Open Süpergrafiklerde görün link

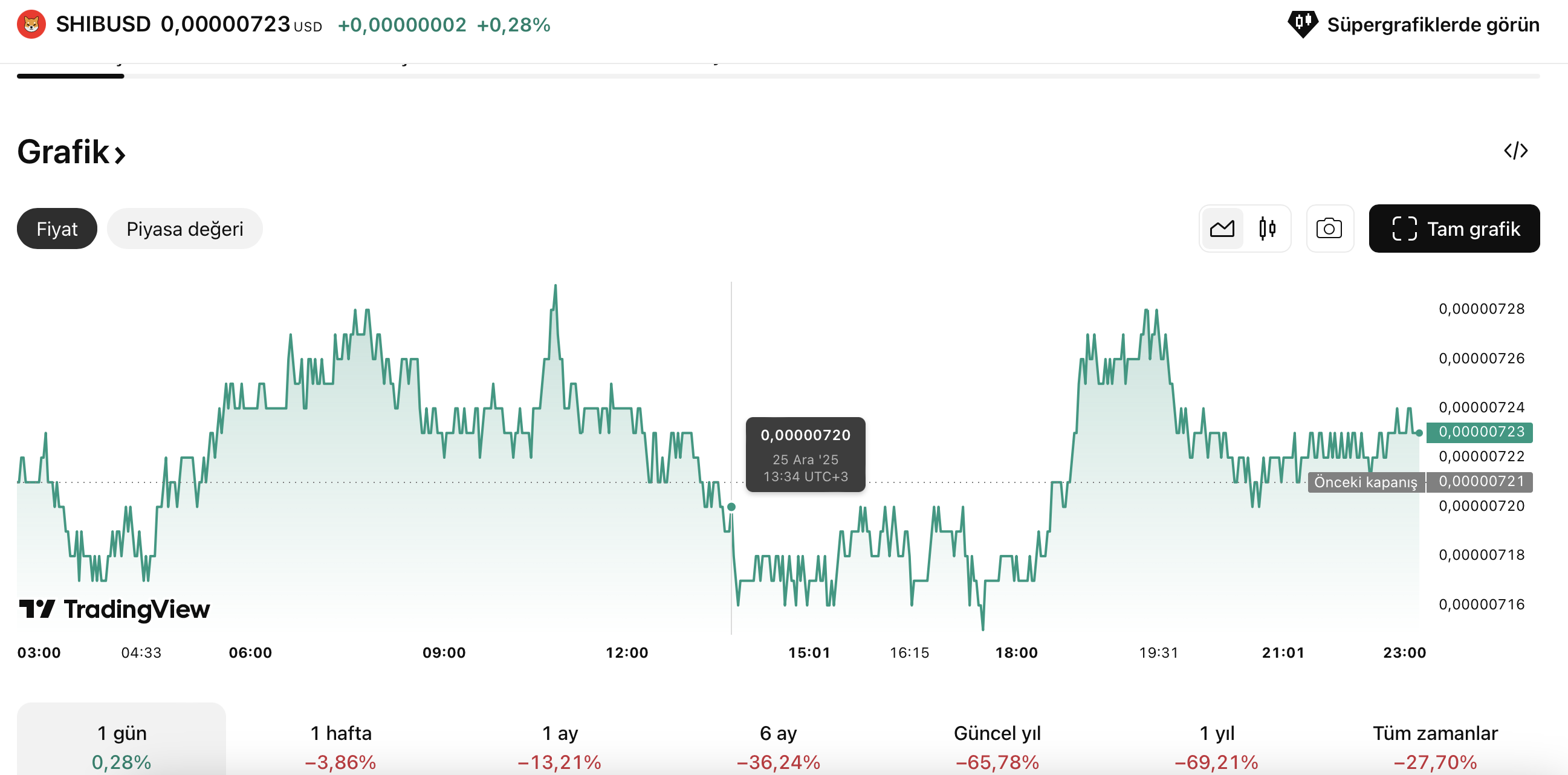click(1432, 25)
